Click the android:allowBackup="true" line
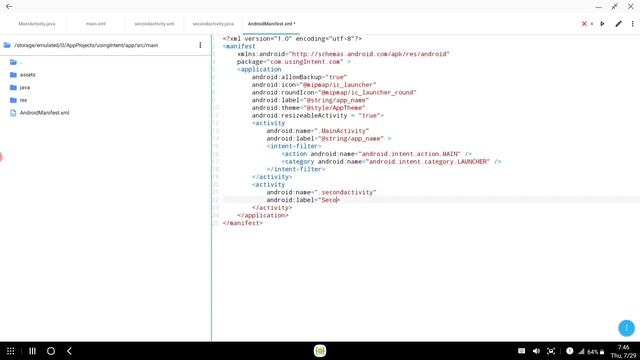 tap(299, 77)
